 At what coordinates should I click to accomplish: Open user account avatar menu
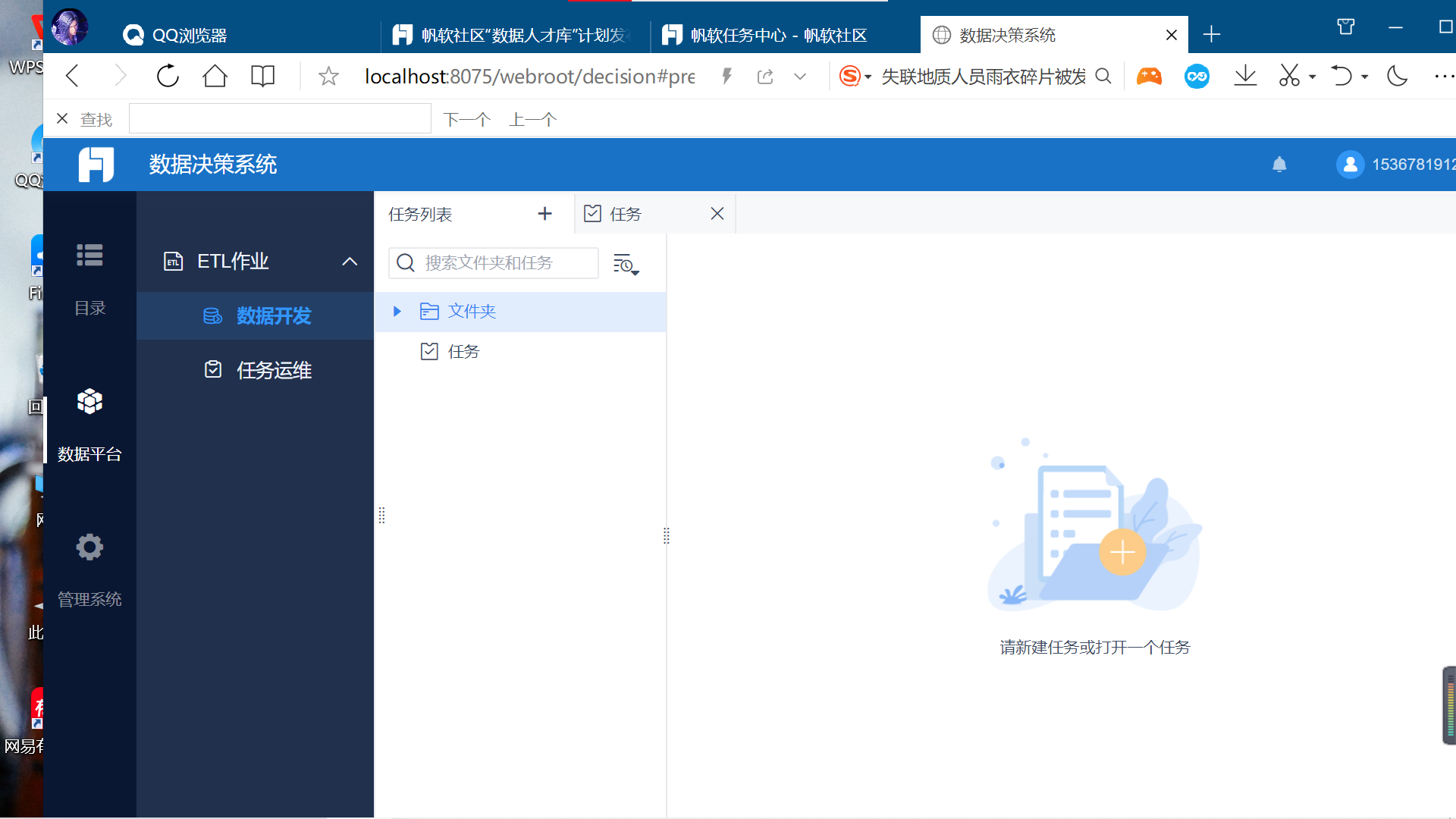click(x=1351, y=164)
